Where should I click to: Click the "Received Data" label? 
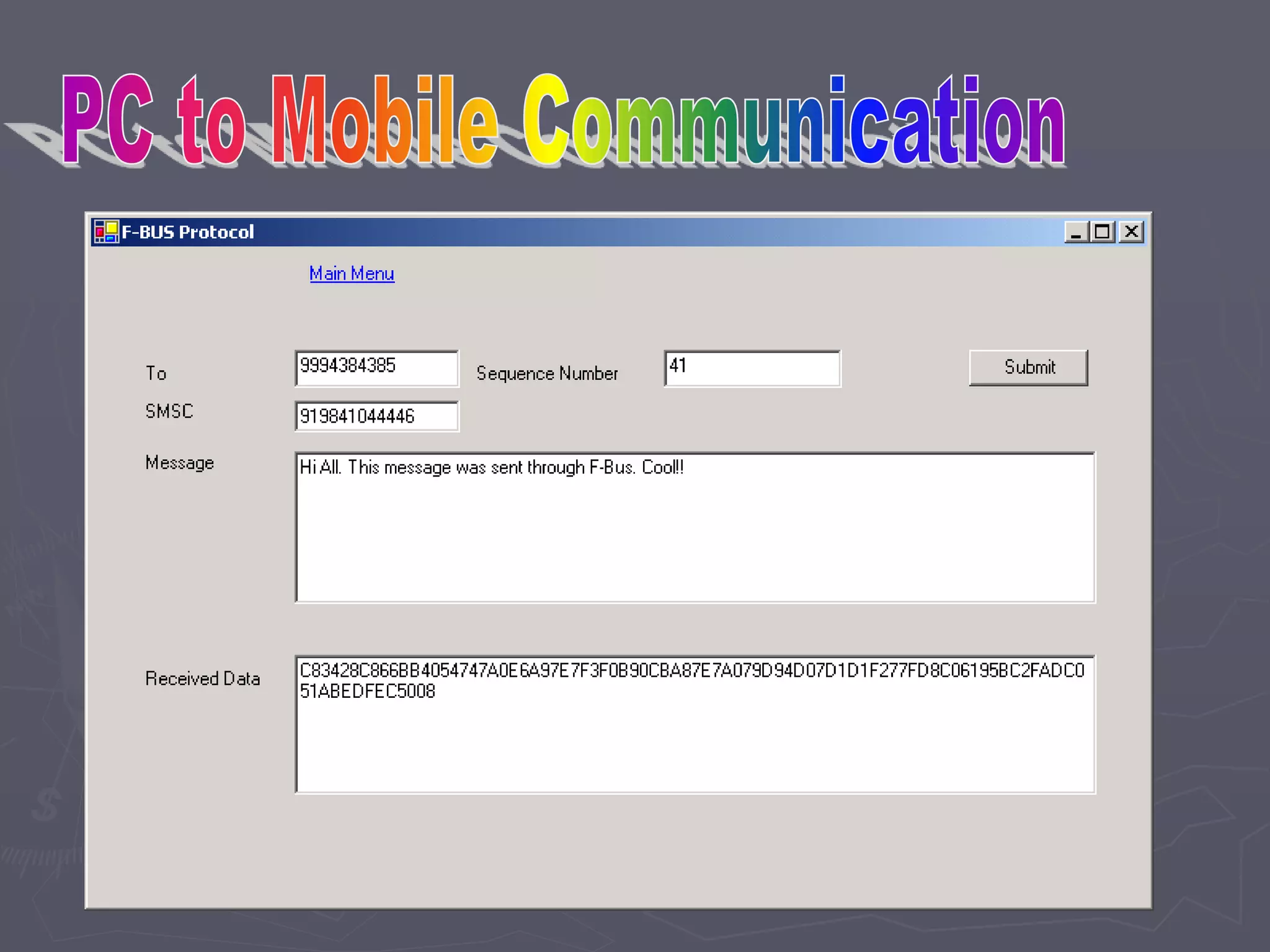[202, 679]
